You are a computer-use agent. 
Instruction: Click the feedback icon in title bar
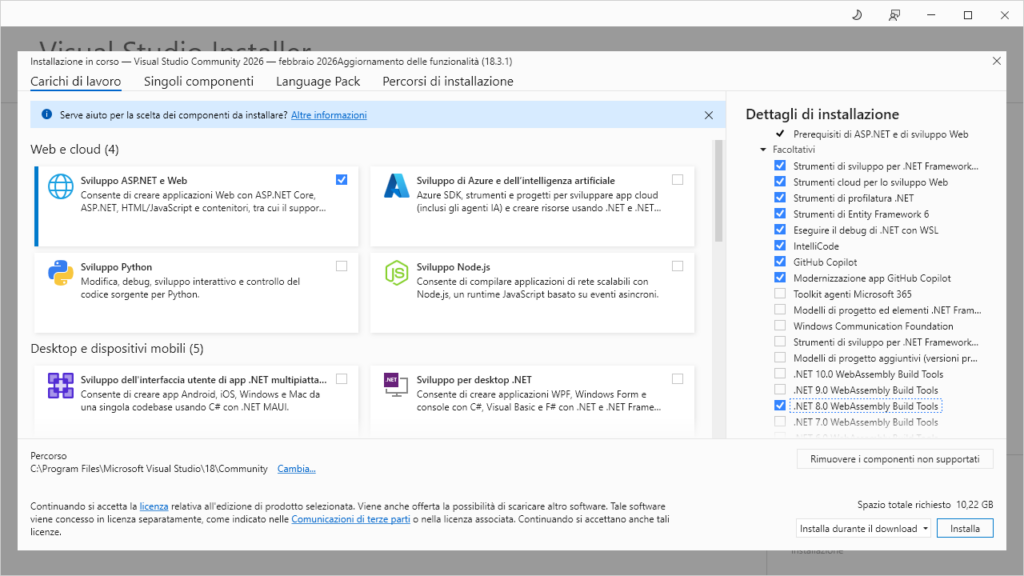click(894, 15)
